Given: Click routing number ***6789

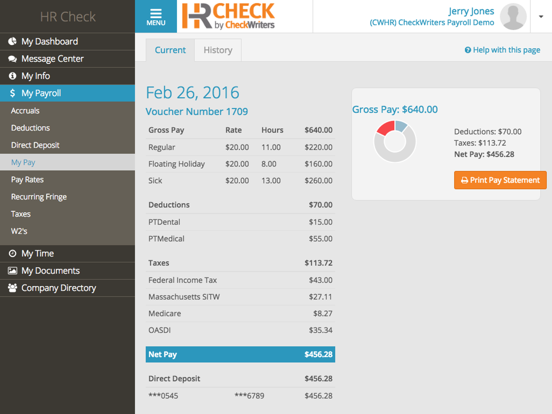Looking at the screenshot, I should tap(249, 396).
